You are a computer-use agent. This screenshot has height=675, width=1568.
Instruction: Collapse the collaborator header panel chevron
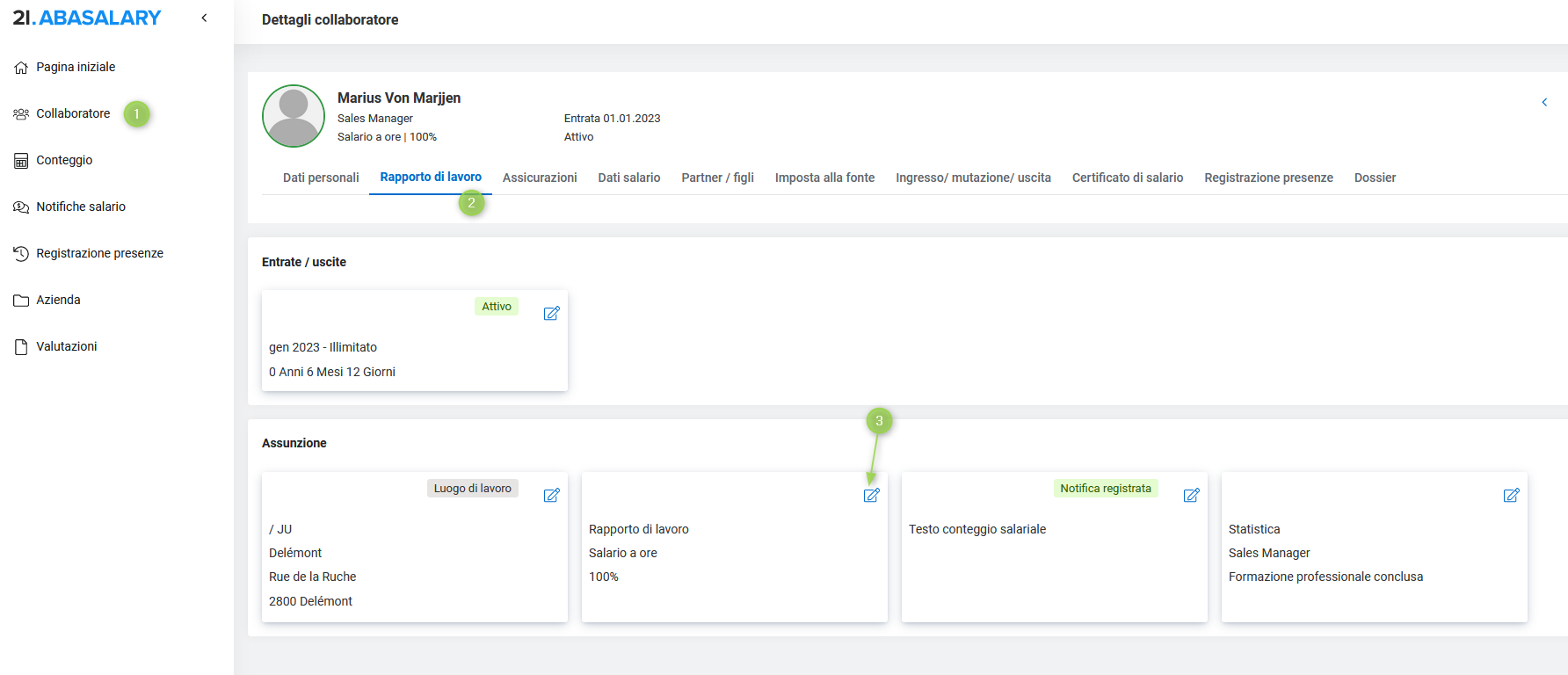pyautogui.click(x=1544, y=103)
